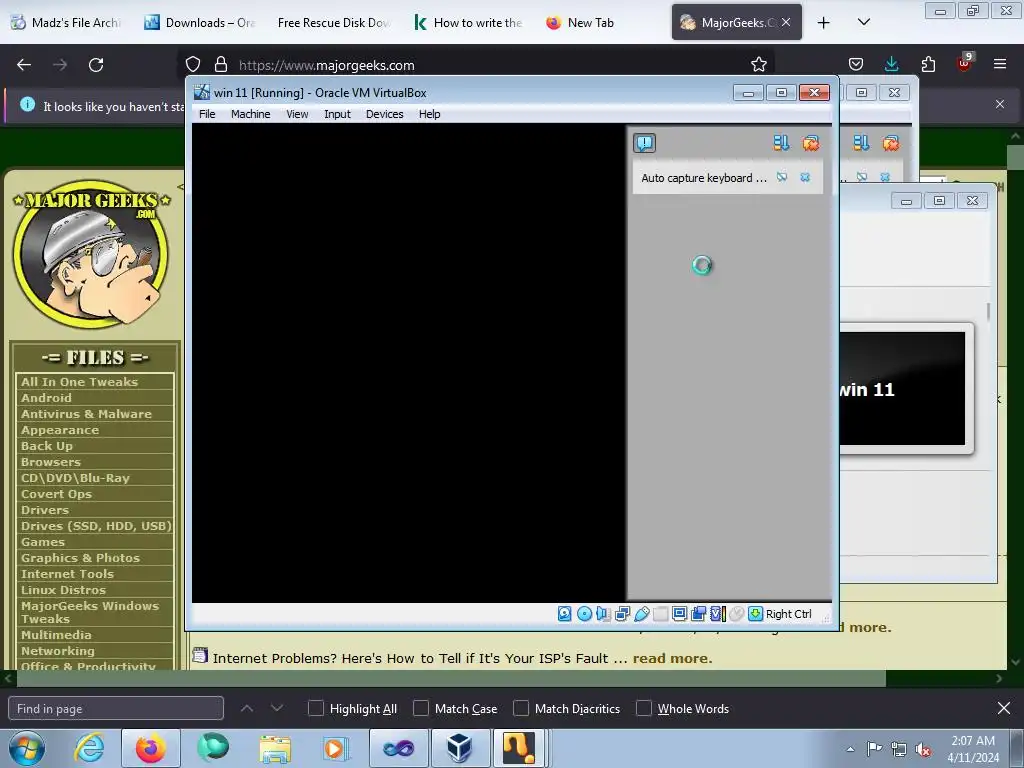Open the Firefox downloads panel arrow
Image resolution: width=1024 pixels, height=768 pixels.
[x=891, y=64]
